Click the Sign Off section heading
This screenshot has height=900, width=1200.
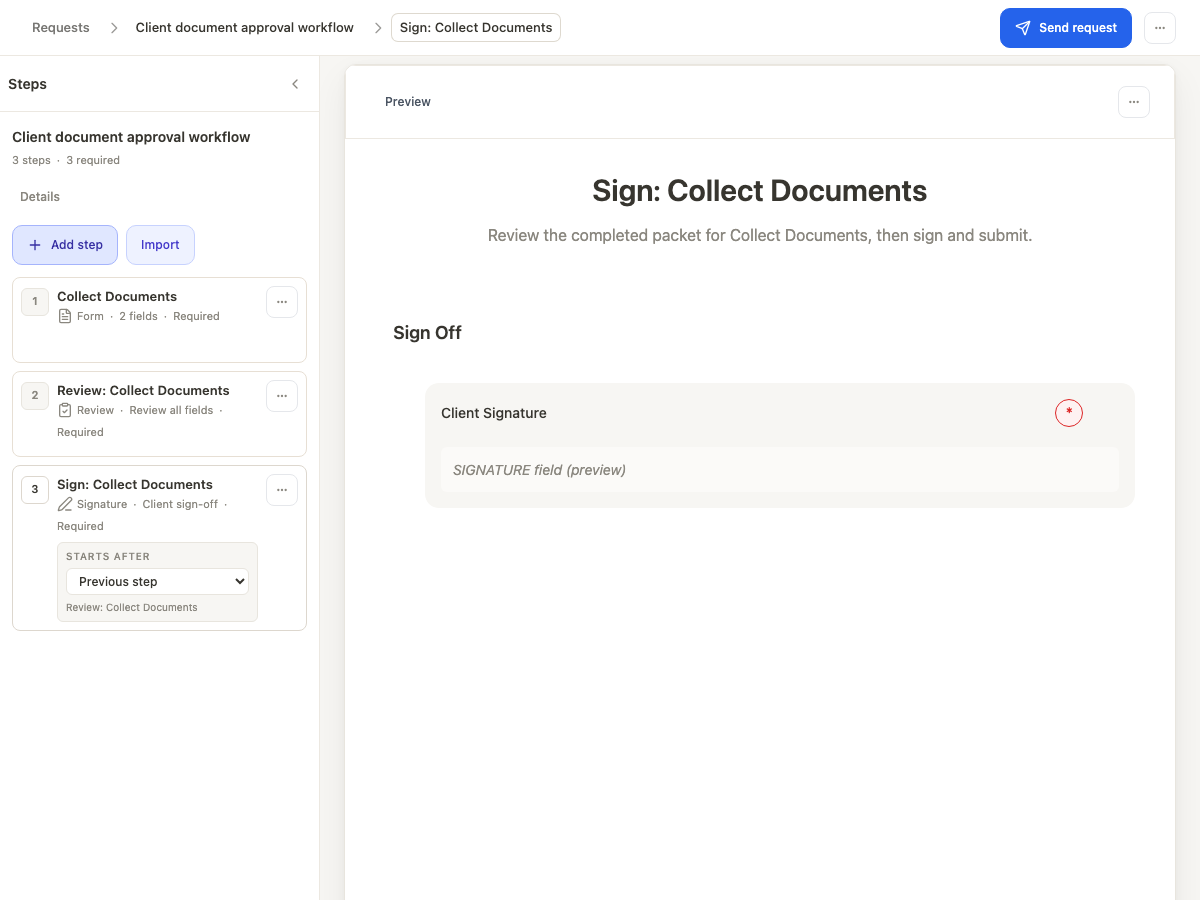427,333
